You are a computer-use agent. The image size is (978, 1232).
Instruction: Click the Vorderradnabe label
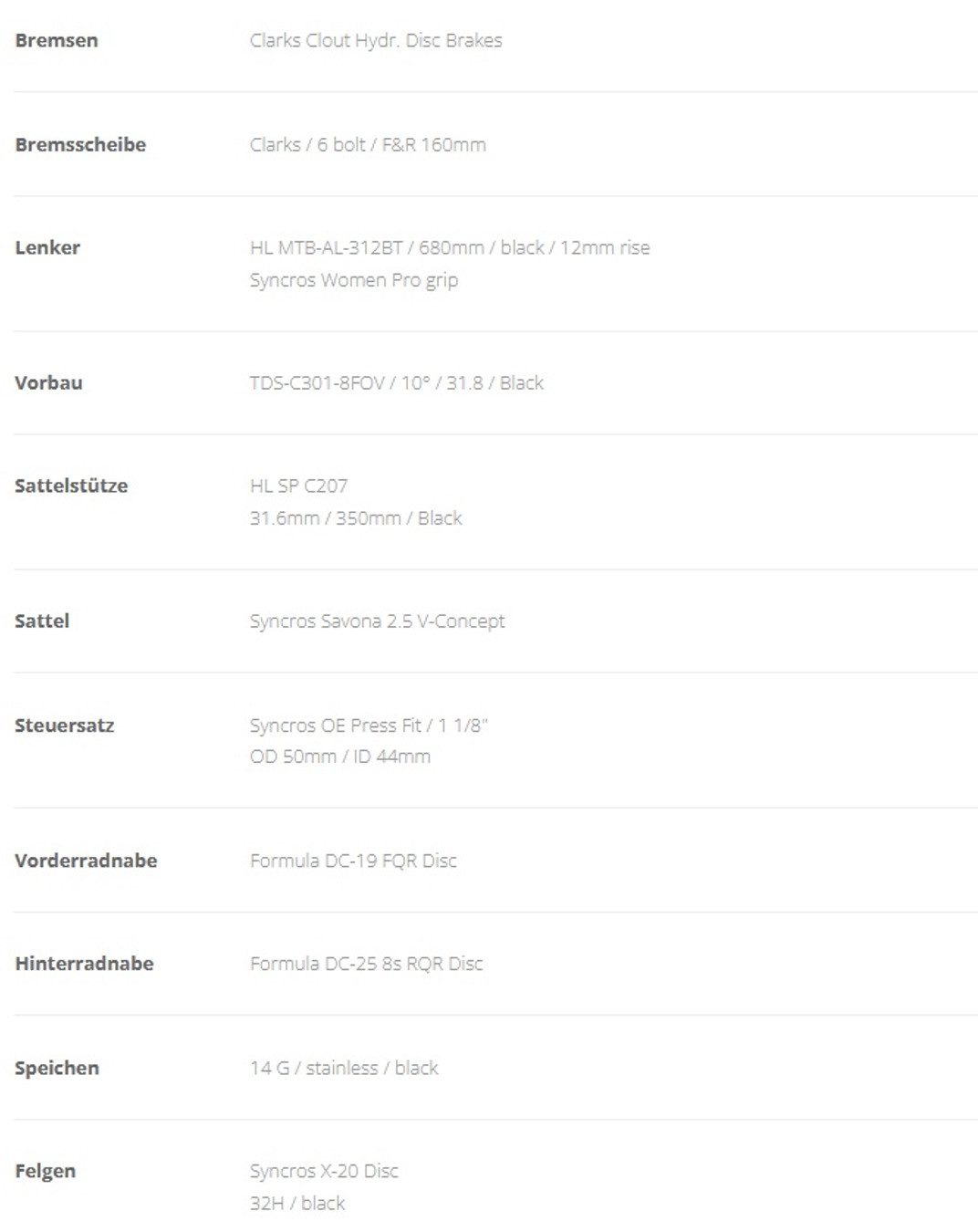[86, 861]
